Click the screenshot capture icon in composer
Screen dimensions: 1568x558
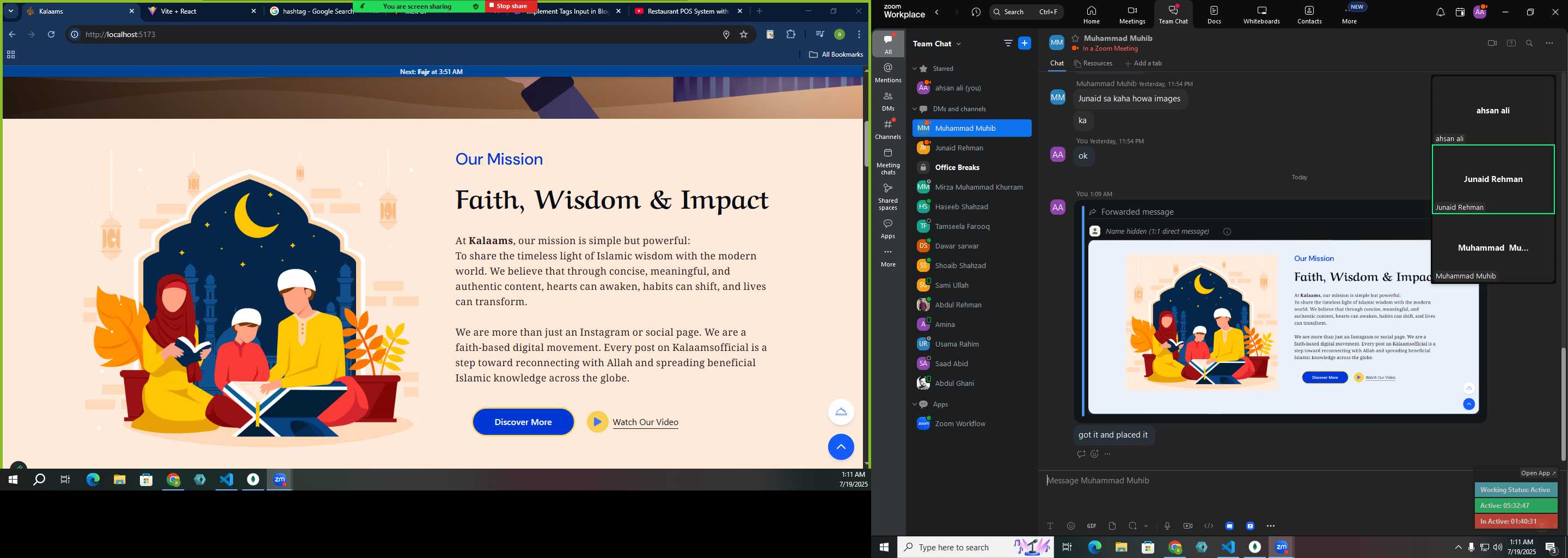[x=1132, y=526]
